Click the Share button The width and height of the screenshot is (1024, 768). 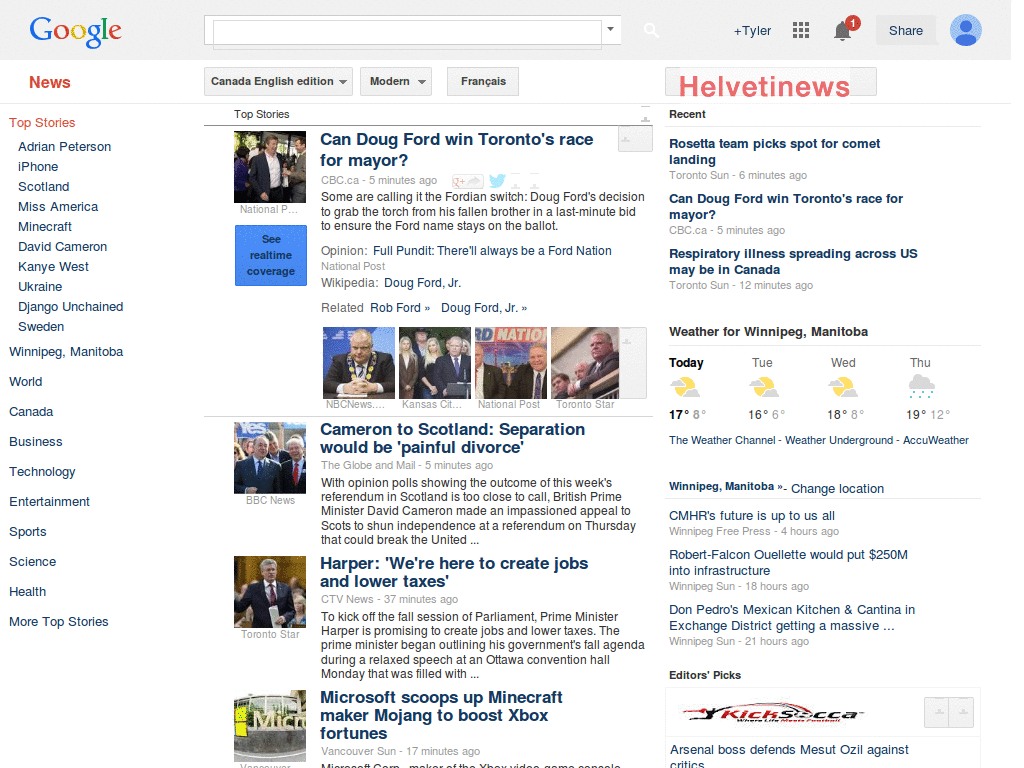tap(906, 31)
